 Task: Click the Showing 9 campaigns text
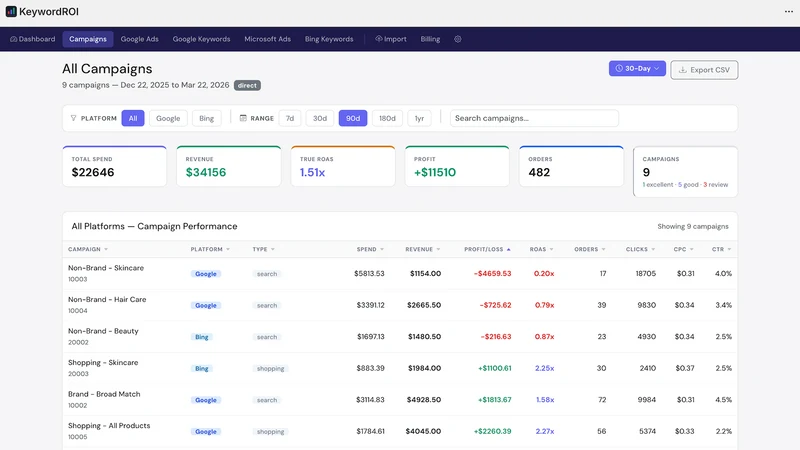693,227
